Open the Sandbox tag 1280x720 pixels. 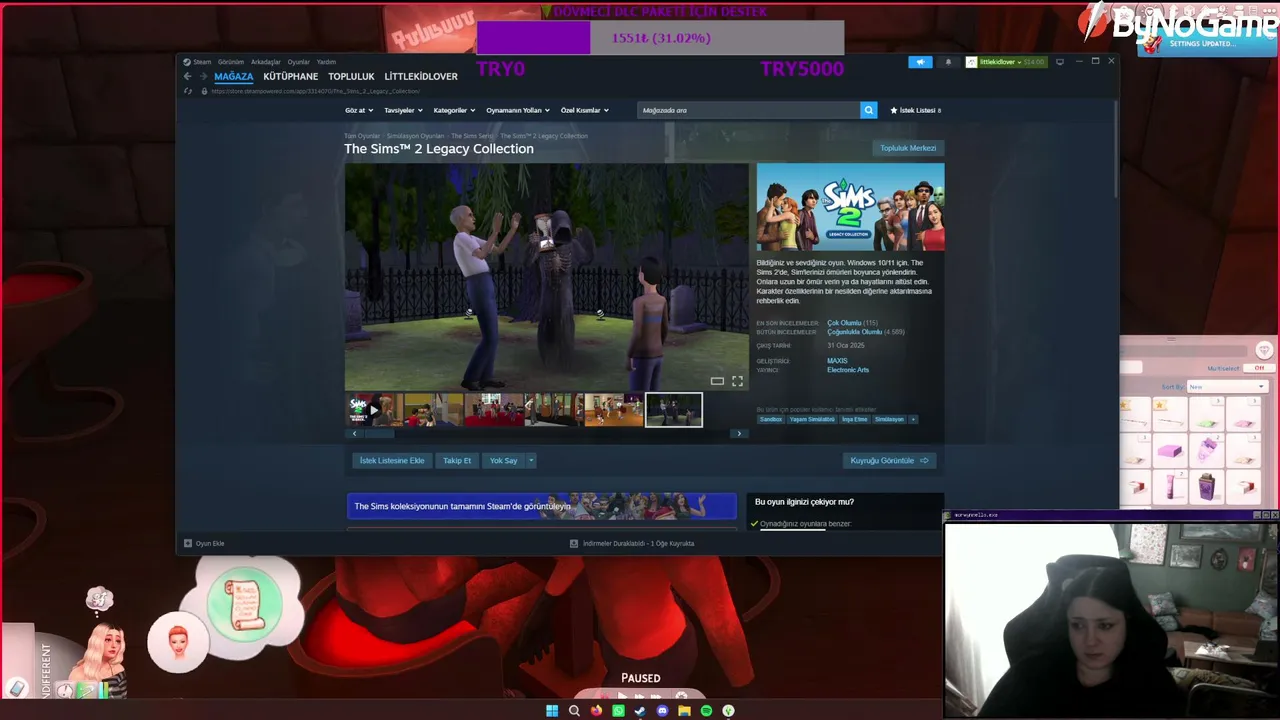pos(771,419)
